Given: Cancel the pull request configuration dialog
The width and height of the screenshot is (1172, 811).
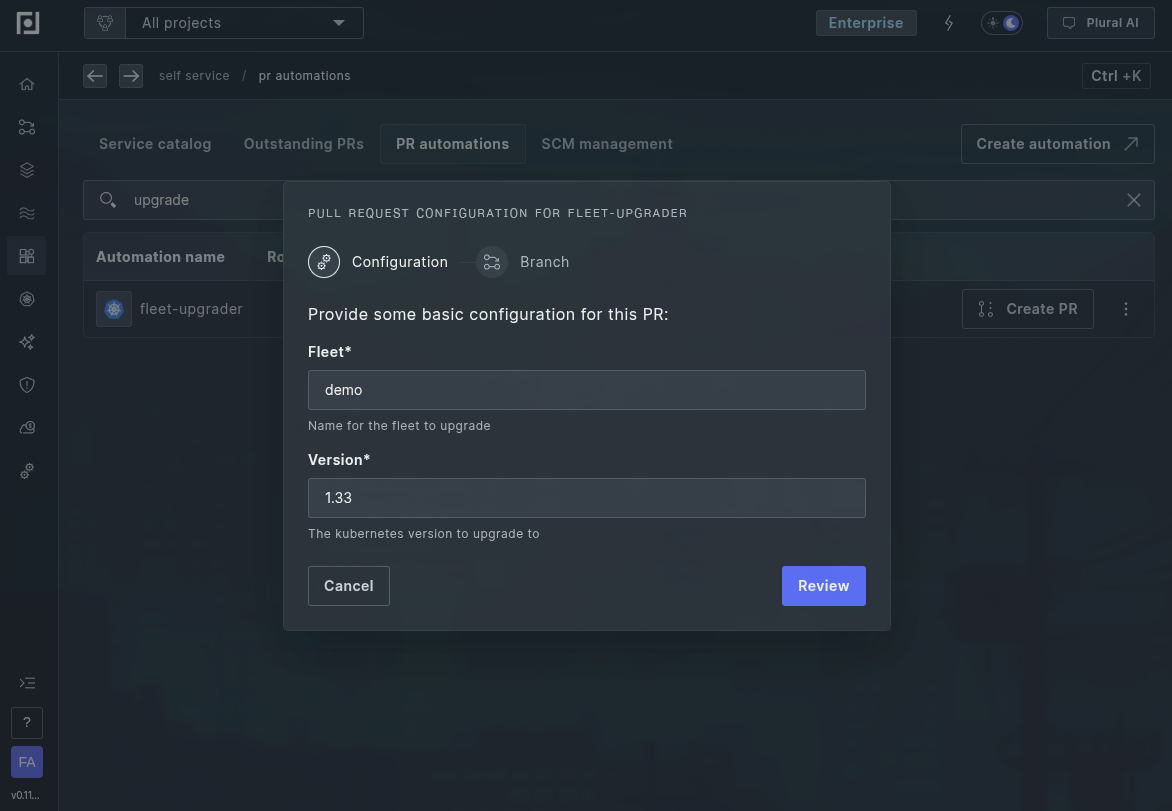Looking at the screenshot, I should 349,586.
